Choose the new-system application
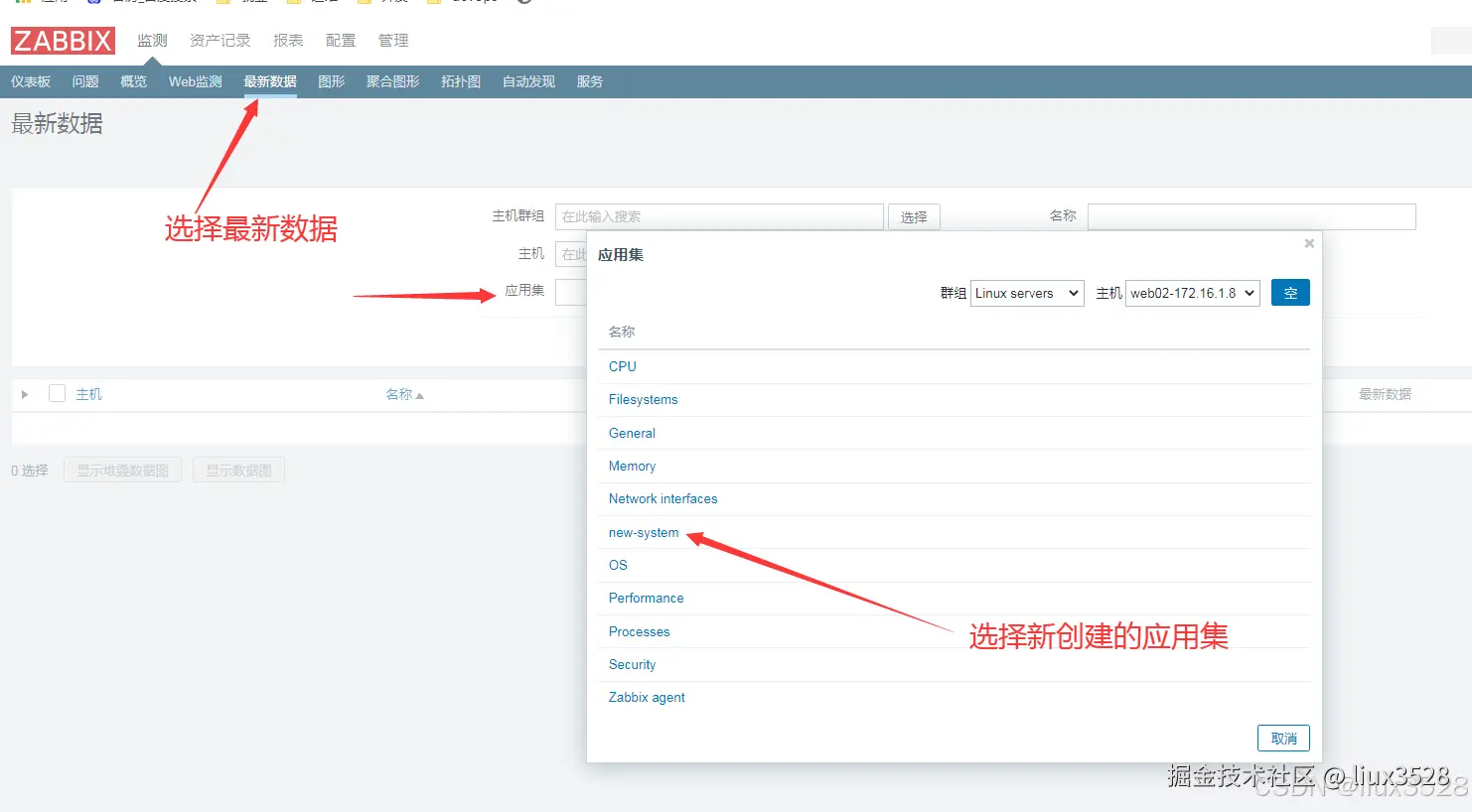 click(x=644, y=532)
